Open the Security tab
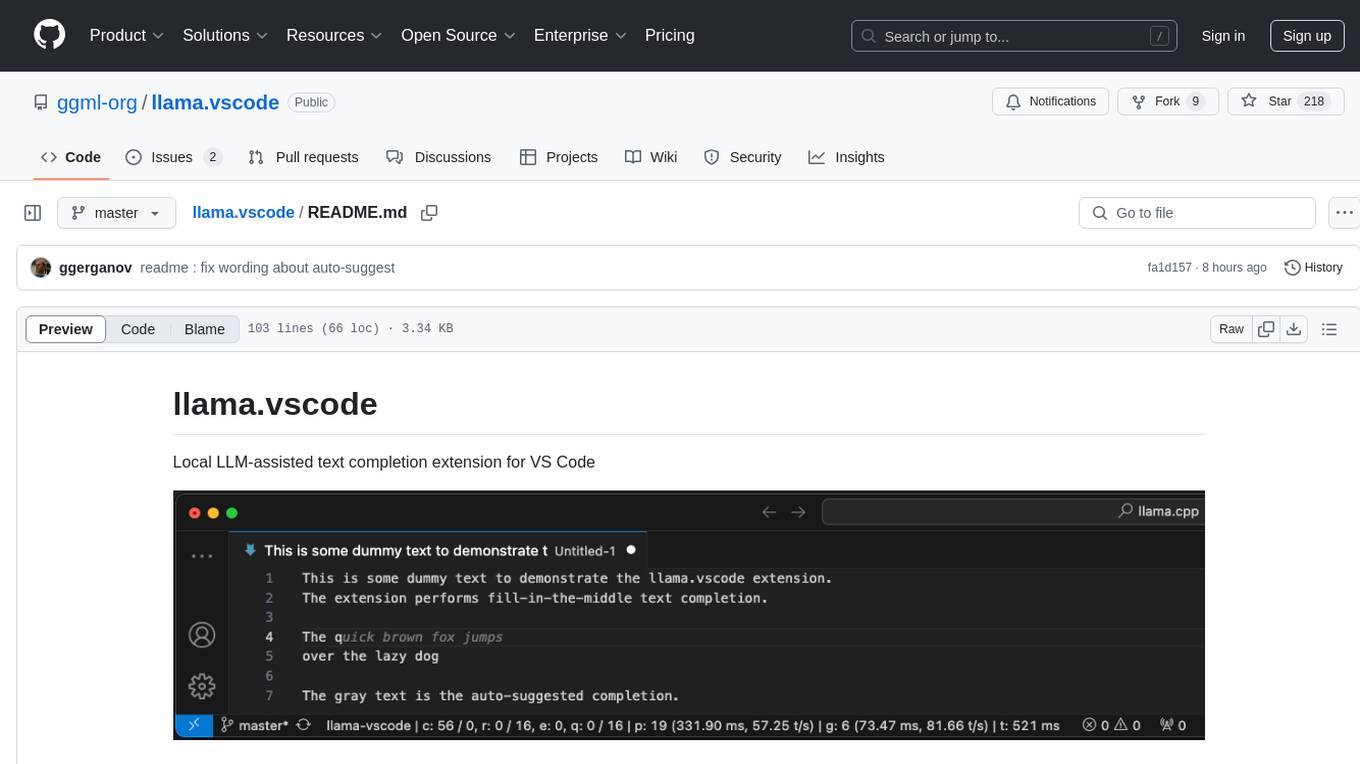 [x=743, y=157]
